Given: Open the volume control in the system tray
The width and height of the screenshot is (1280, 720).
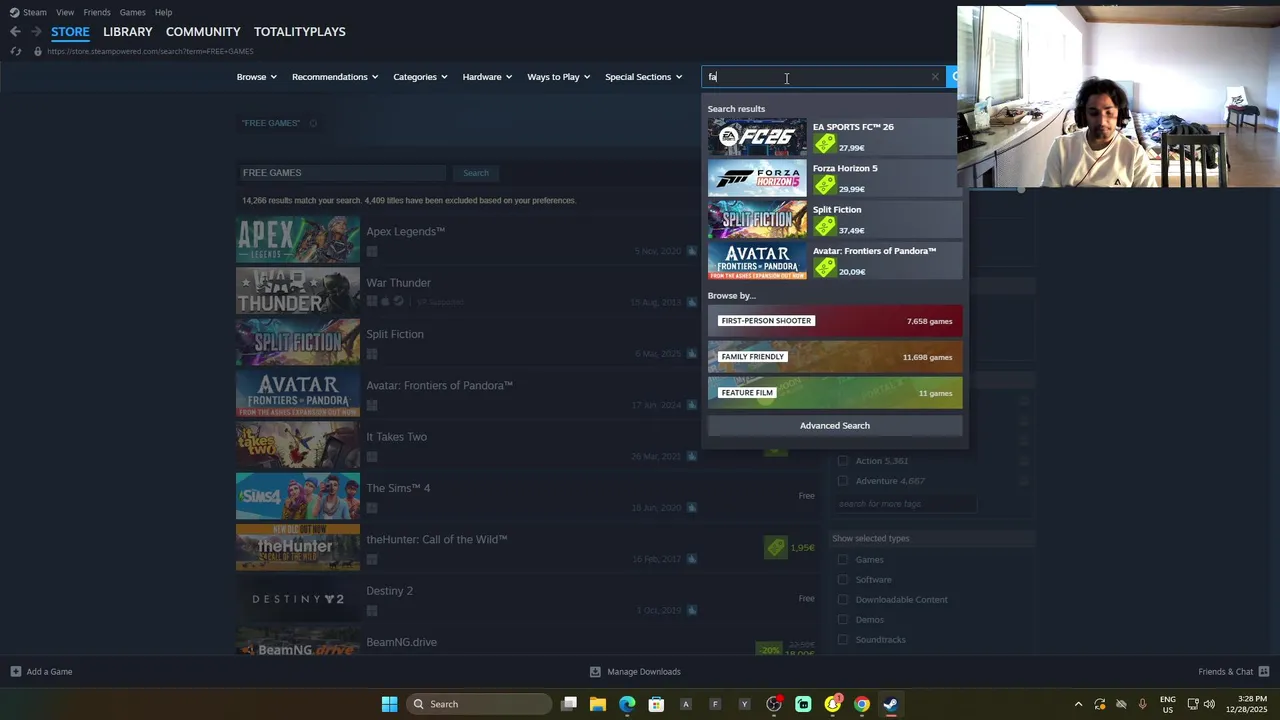Looking at the screenshot, I should pyautogui.click(x=1209, y=704).
